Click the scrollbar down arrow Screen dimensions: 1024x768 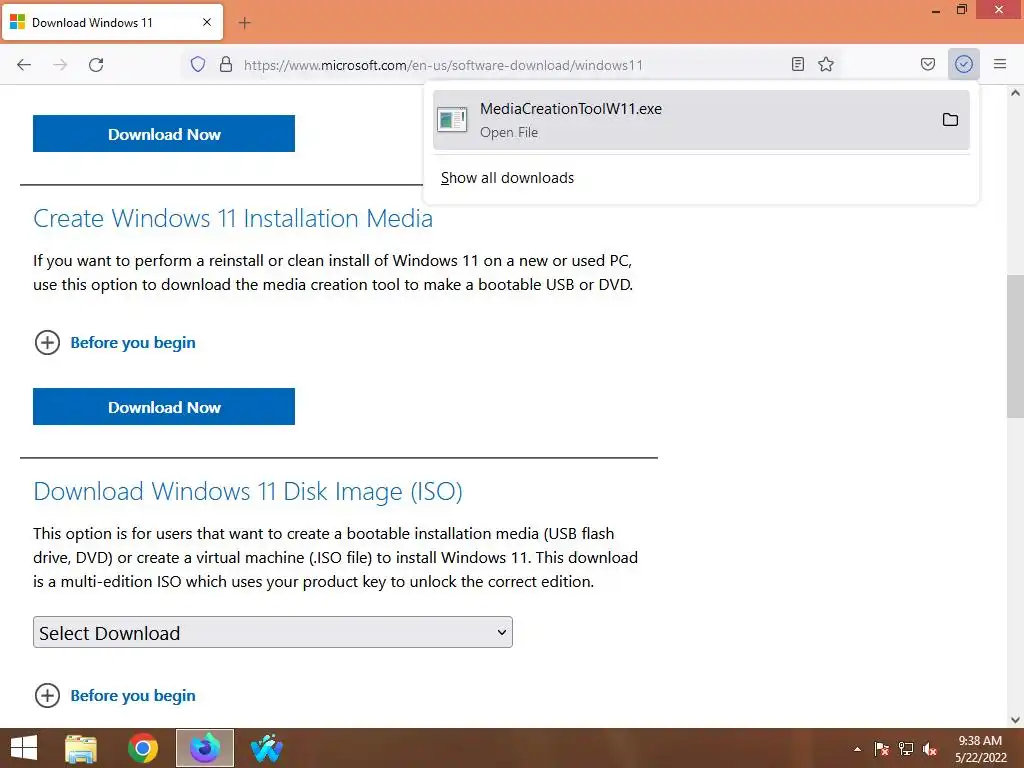[x=1015, y=720]
